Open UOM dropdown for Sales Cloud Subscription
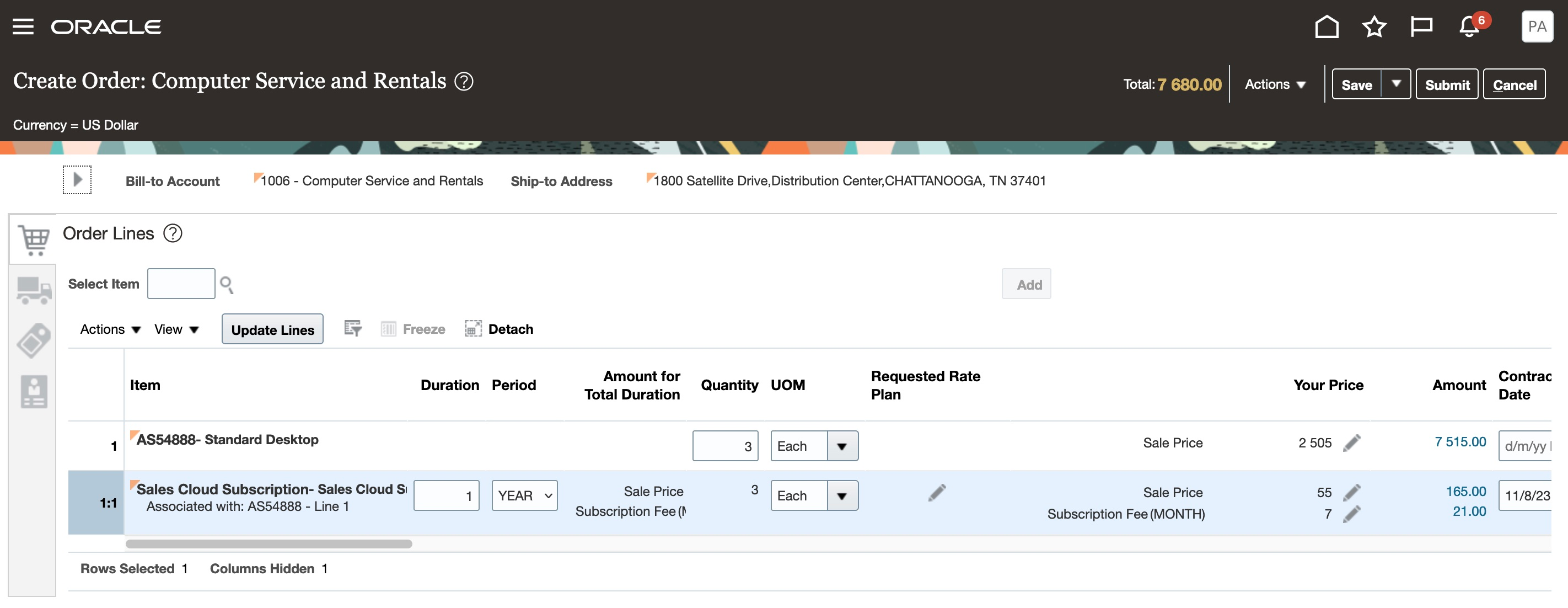This screenshot has height=608, width=1568. 842,496
